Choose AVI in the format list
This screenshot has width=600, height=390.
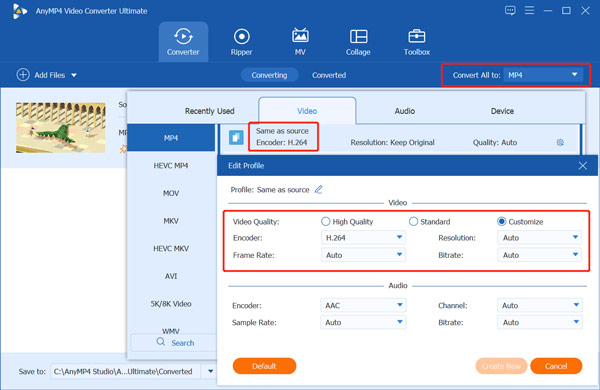pyautogui.click(x=171, y=276)
